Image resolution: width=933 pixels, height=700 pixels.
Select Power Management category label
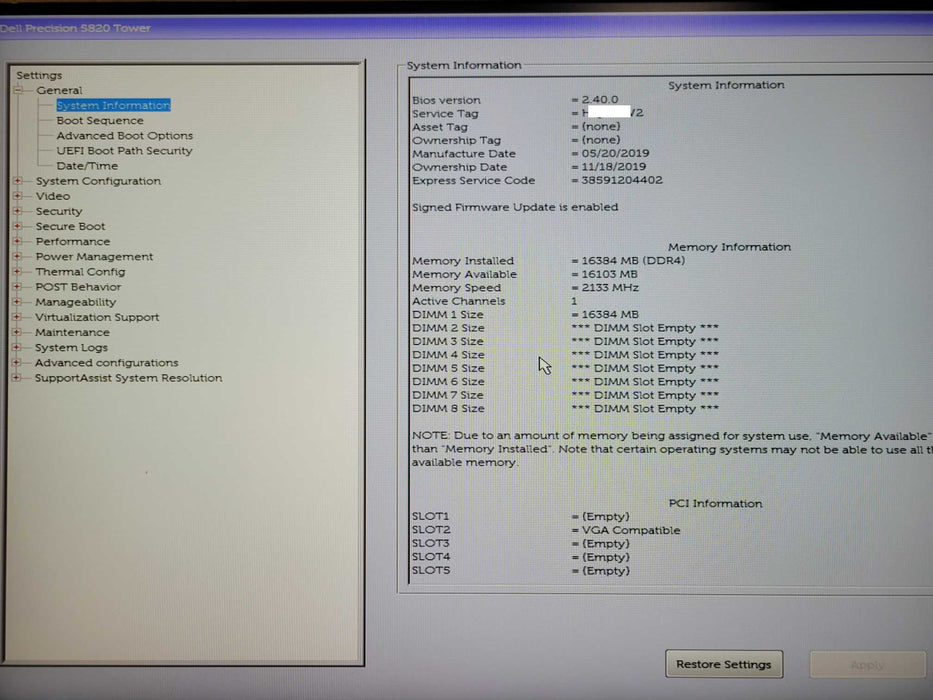(x=94, y=257)
